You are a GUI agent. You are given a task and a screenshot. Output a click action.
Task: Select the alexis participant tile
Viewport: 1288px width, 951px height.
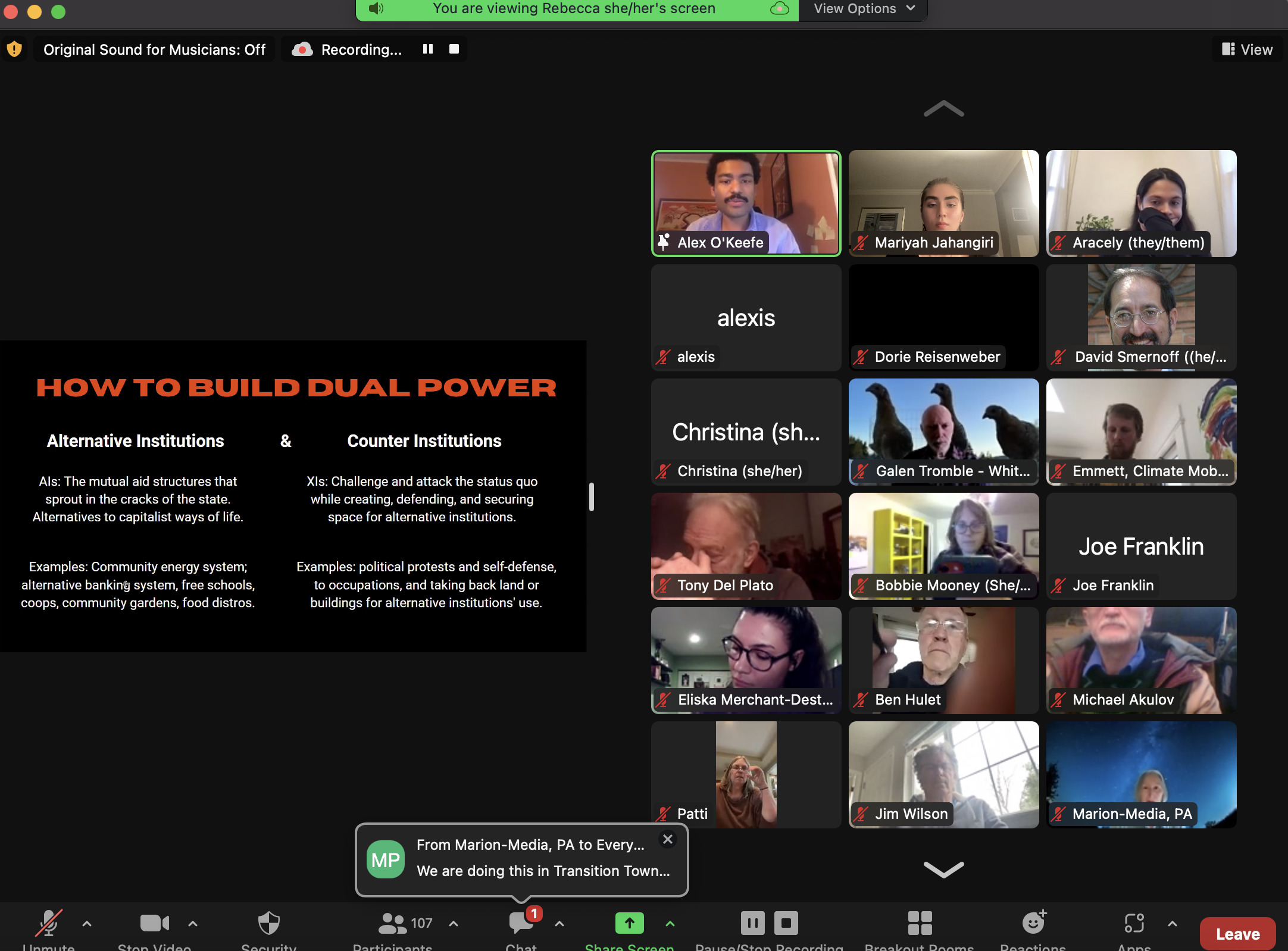(x=746, y=318)
